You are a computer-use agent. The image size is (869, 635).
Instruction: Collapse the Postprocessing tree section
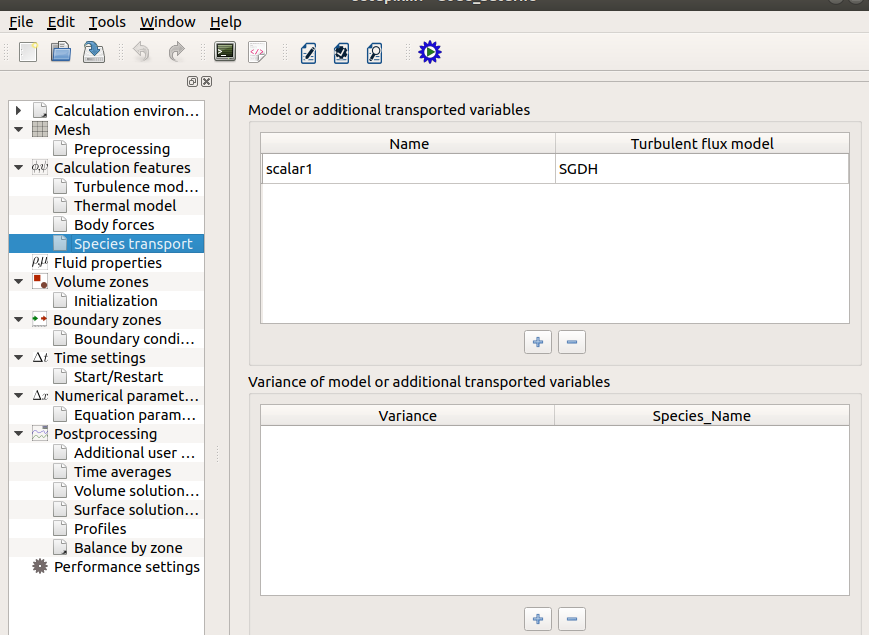coord(18,433)
